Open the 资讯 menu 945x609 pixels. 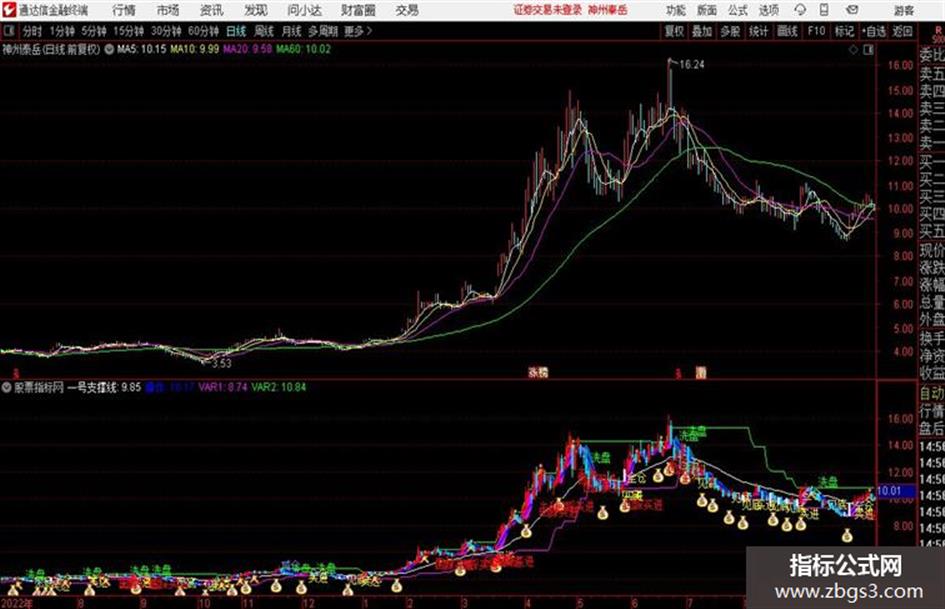(x=212, y=10)
